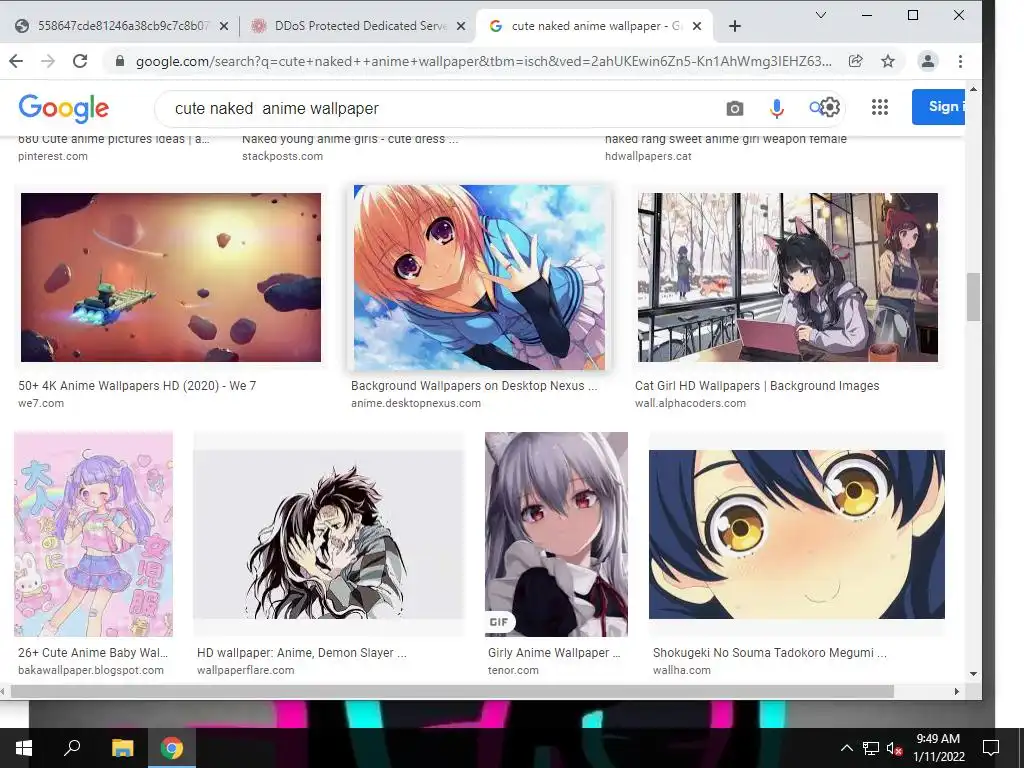Open 'Cat Girl HD Wallpapers' link
1024x768 pixels.
pyautogui.click(x=757, y=386)
